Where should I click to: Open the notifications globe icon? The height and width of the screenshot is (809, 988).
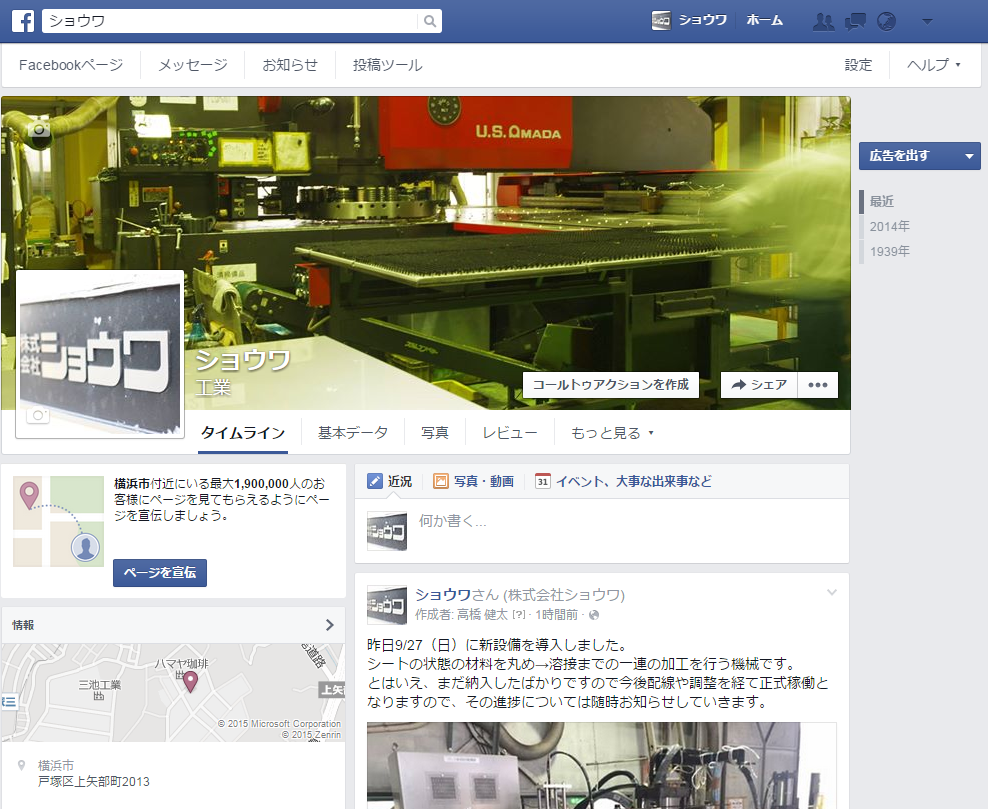(887, 21)
